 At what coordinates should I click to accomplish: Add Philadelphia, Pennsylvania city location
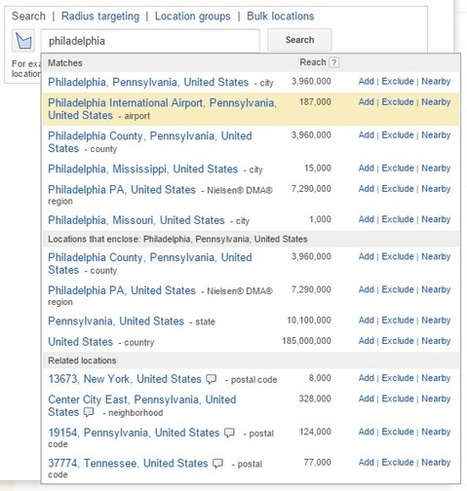(x=366, y=81)
